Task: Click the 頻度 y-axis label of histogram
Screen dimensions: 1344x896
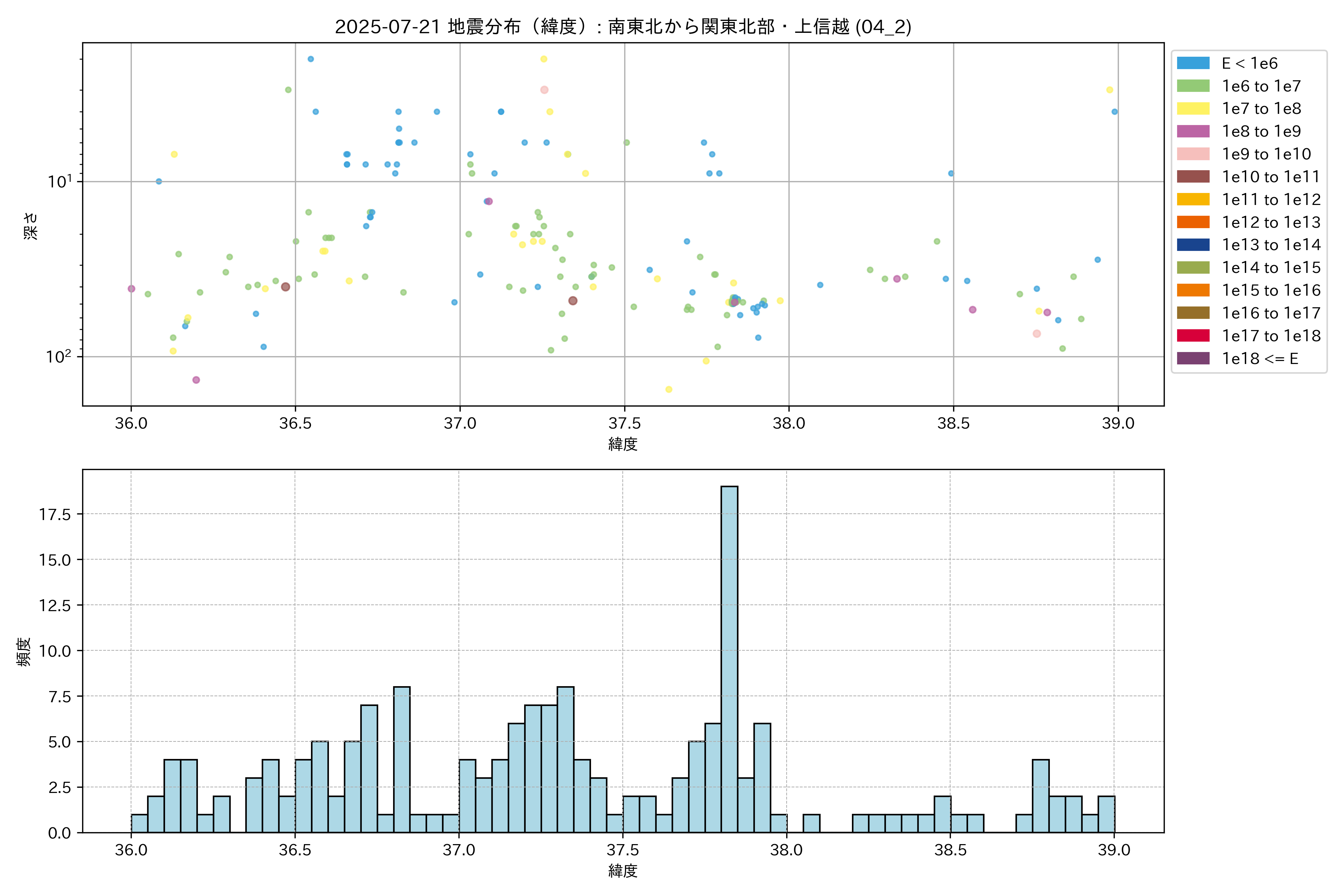Action: 24,651
